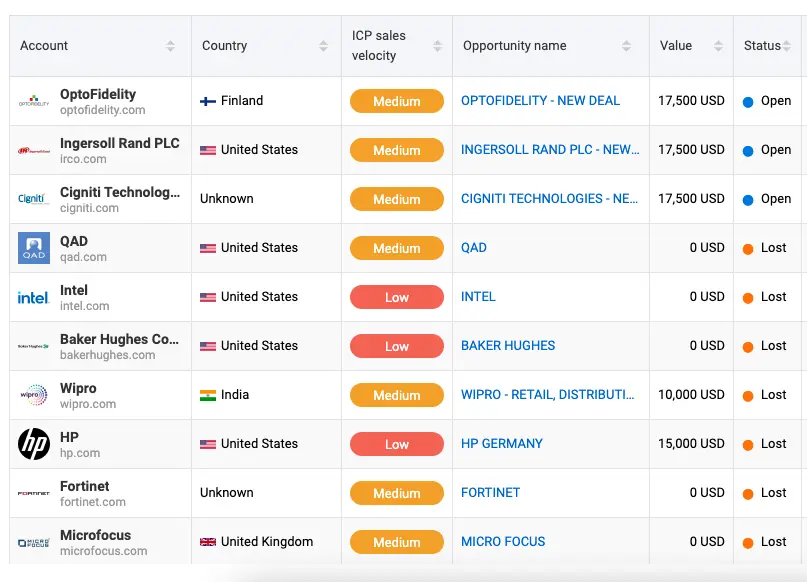Screen dimensions: 807x582
Task: Click the Low velocity badge for HP
Action: (397, 444)
